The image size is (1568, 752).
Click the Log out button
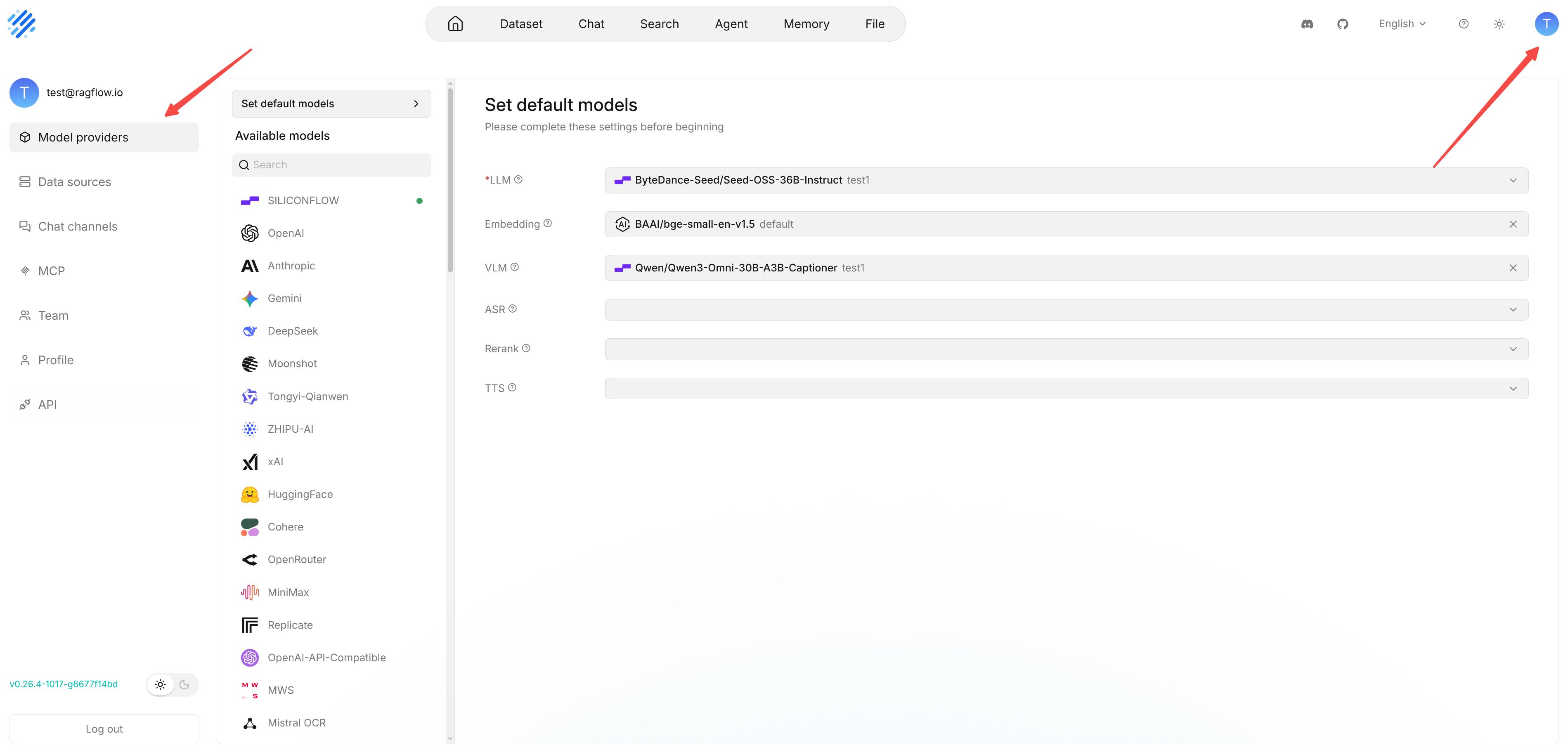click(x=104, y=729)
